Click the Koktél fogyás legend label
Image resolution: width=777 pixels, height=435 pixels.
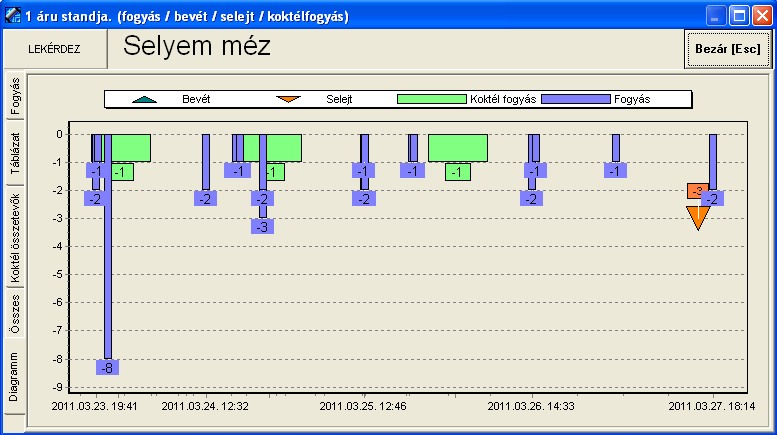pos(503,99)
